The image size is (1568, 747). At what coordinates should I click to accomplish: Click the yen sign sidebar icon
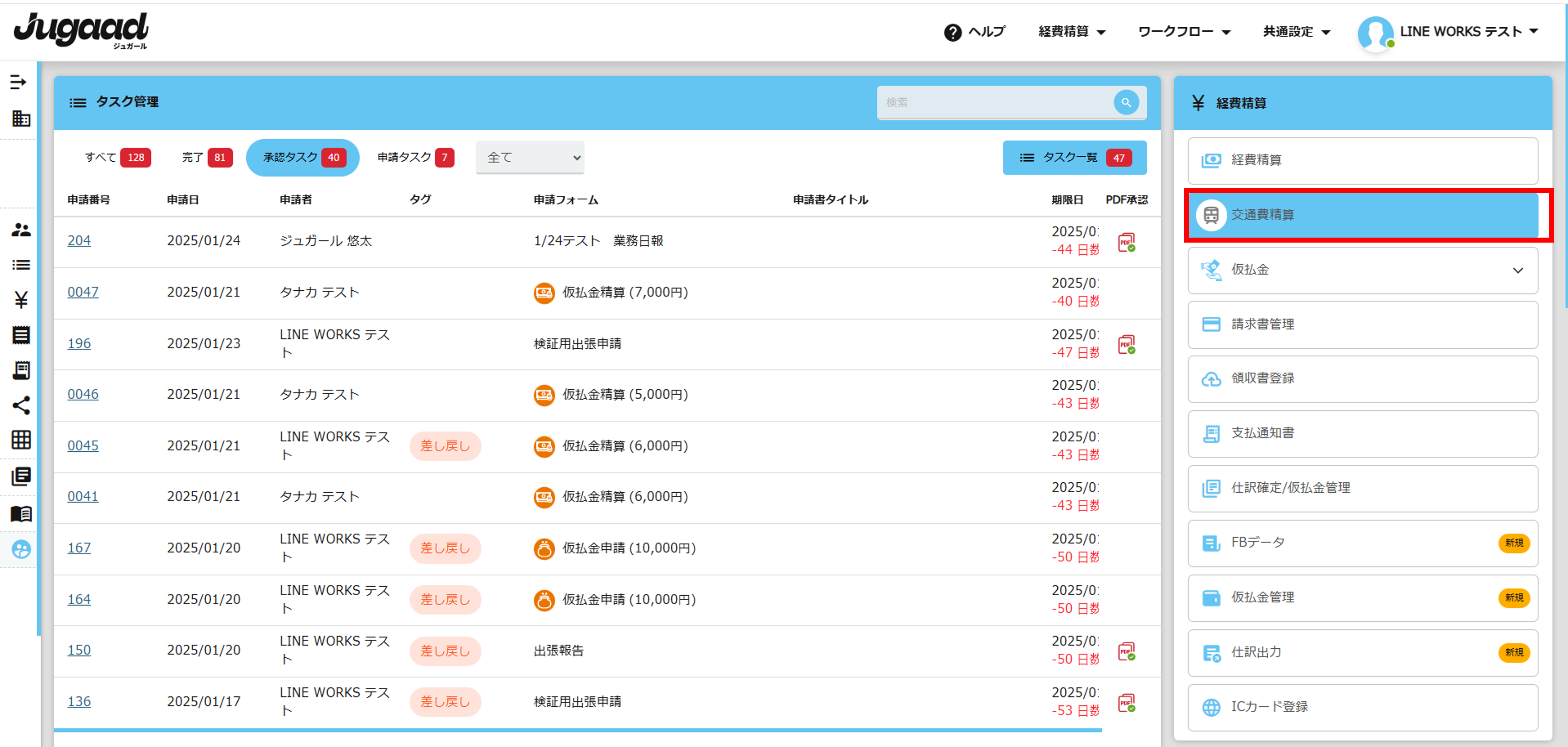coord(21,300)
